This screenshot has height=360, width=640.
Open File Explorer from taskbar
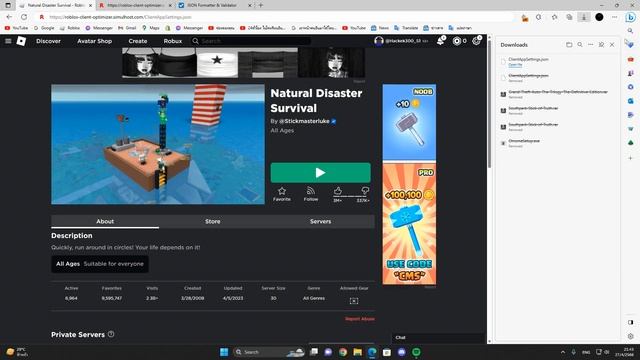pyautogui.click(x=358, y=352)
